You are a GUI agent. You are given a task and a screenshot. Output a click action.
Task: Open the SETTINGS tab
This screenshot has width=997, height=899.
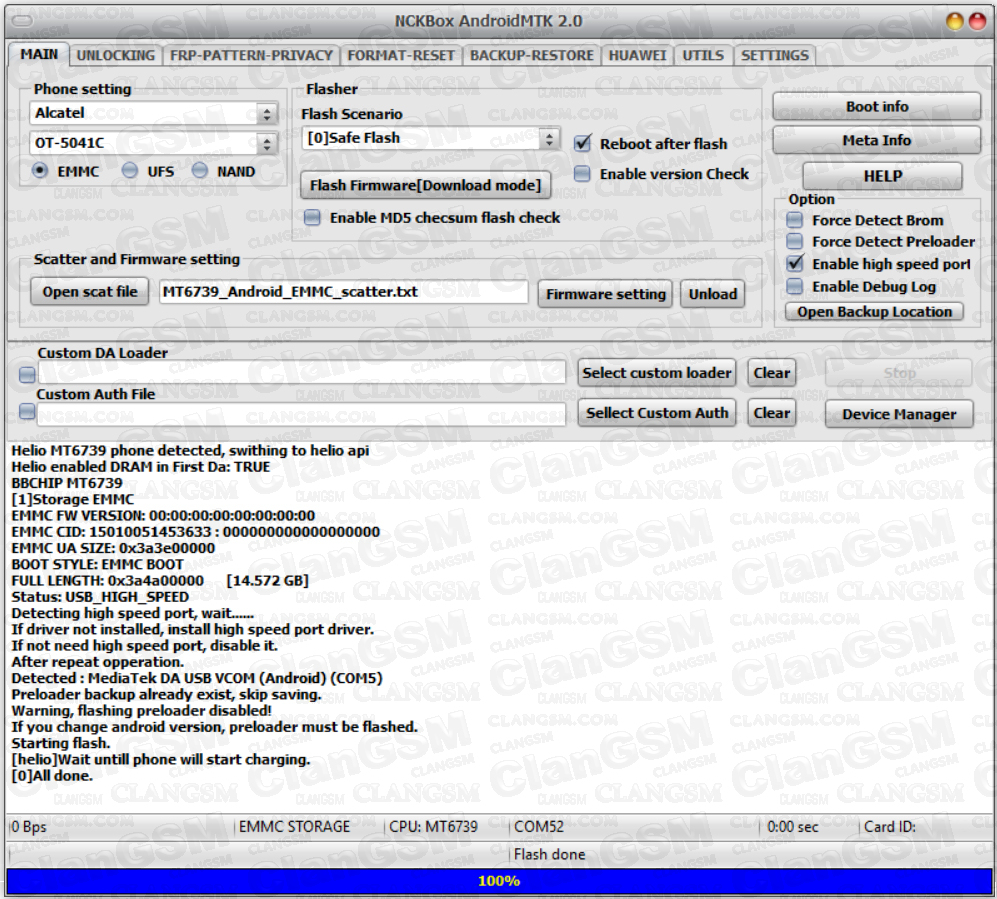click(774, 55)
